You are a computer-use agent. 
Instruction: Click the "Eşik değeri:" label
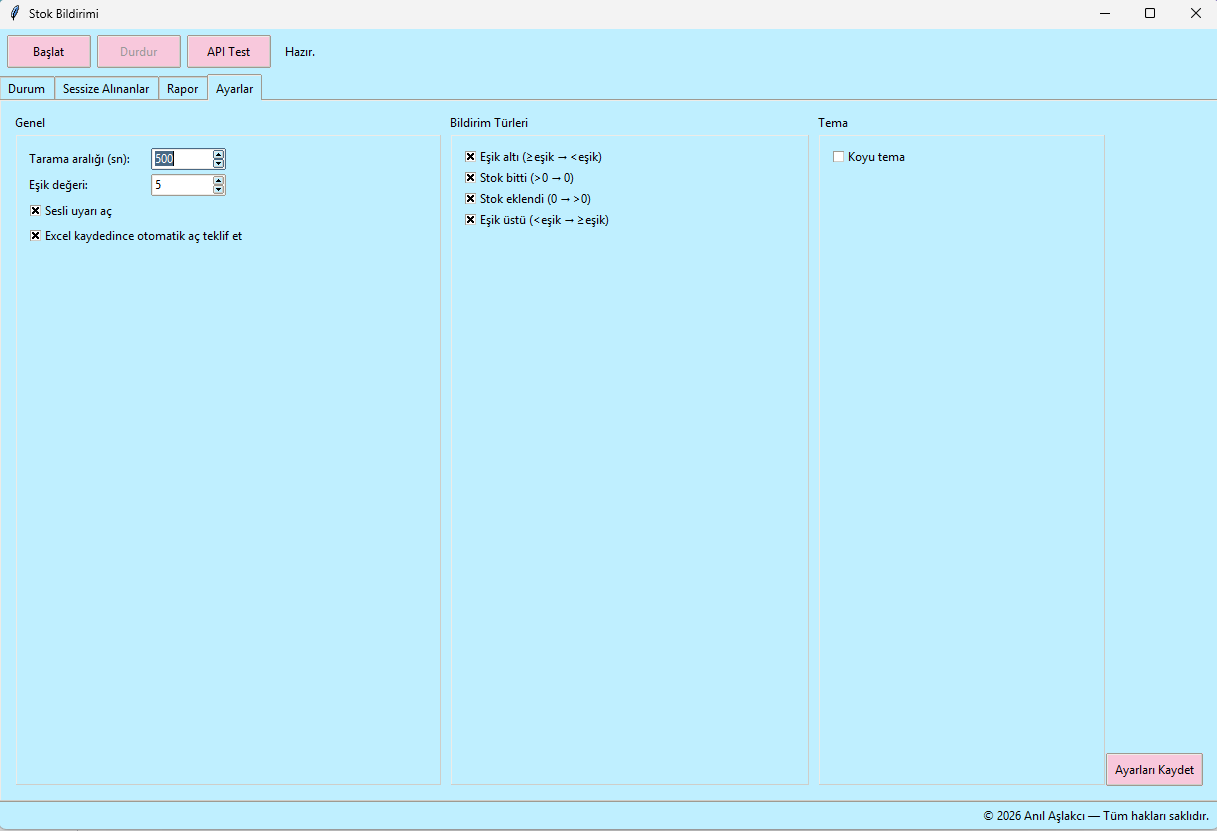[x=59, y=185]
